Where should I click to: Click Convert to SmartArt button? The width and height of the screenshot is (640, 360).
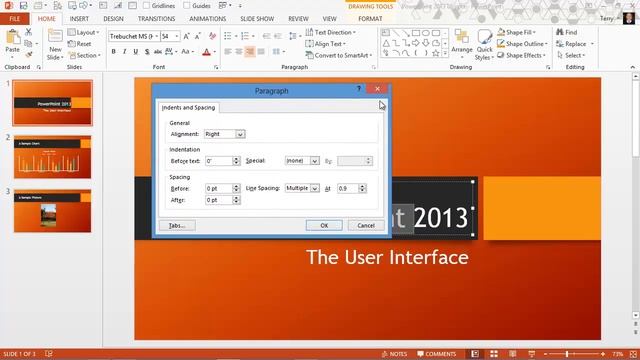click(x=339, y=55)
